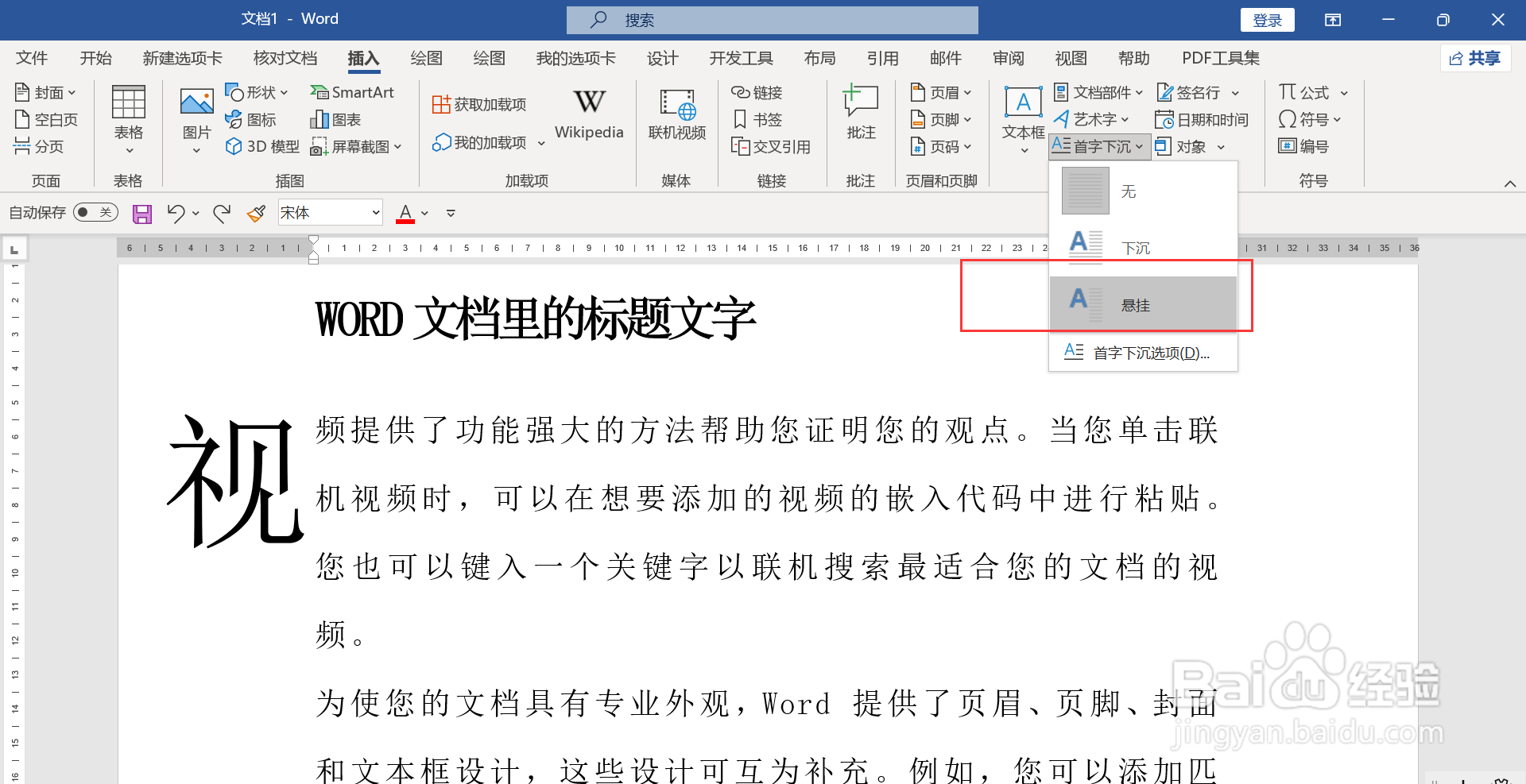Add a comment (批注)

tap(861, 113)
